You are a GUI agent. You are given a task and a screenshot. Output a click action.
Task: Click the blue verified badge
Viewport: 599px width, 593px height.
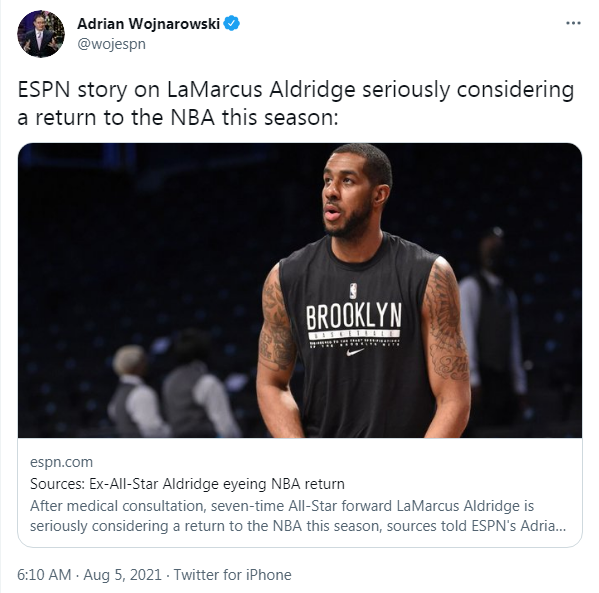[x=232, y=23]
